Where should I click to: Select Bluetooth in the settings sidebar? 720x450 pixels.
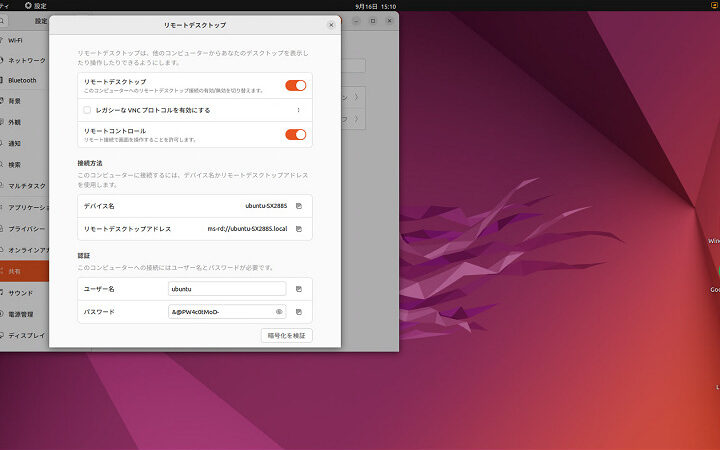pyautogui.click(x=22, y=80)
